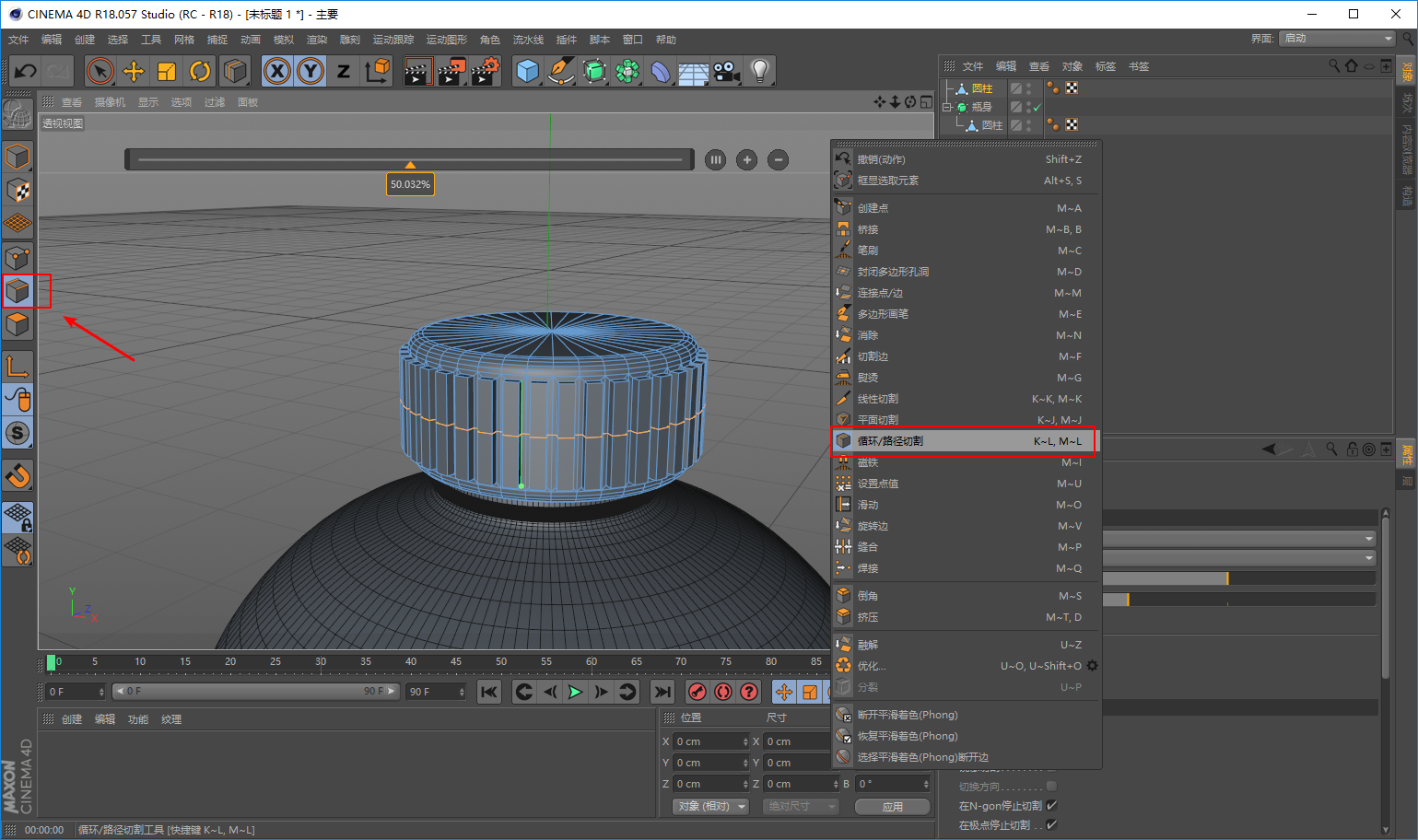Open the 对象 (相对) coordinate dropdown
The width and height of the screenshot is (1418, 840).
pyautogui.click(x=710, y=806)
